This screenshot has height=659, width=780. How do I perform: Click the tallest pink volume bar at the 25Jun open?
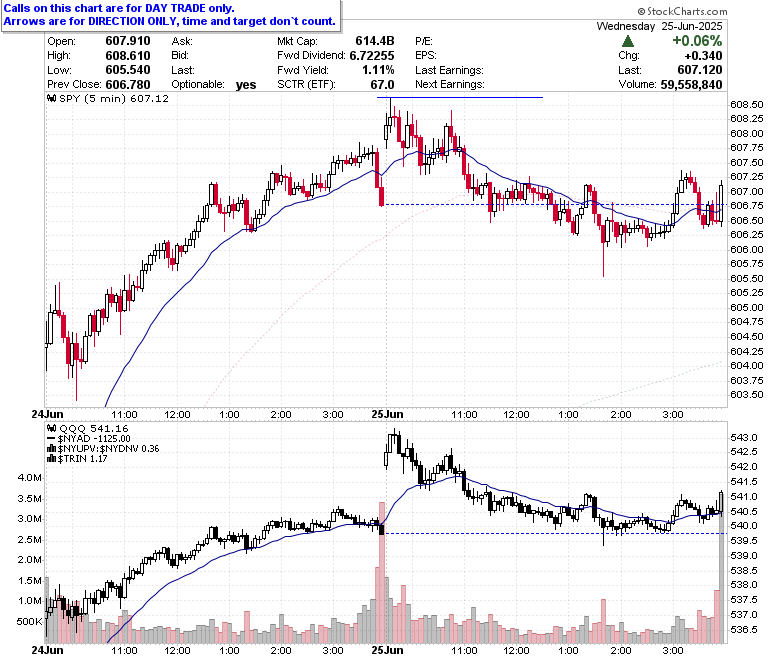(382, 573)
